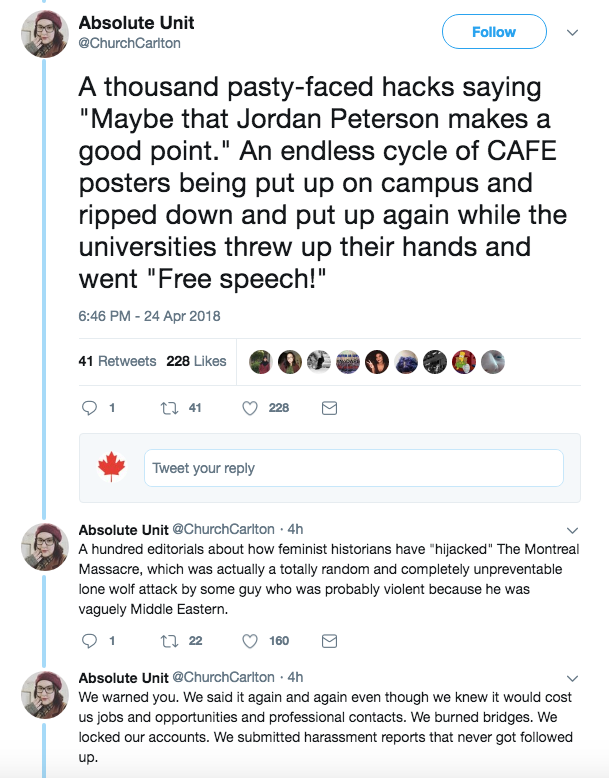Like the main tweet with 228 likes
Screen dimensions: 609x778
(251, 408)
